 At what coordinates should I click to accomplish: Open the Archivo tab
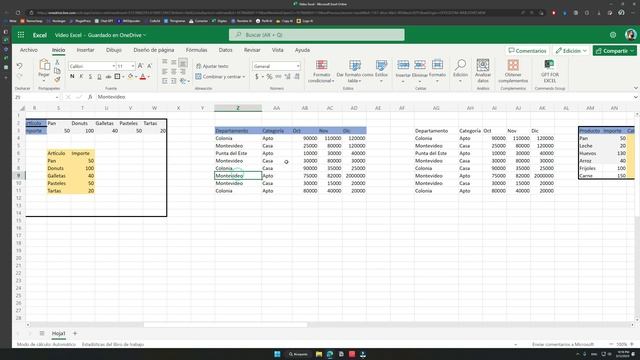tap(29, 50)
